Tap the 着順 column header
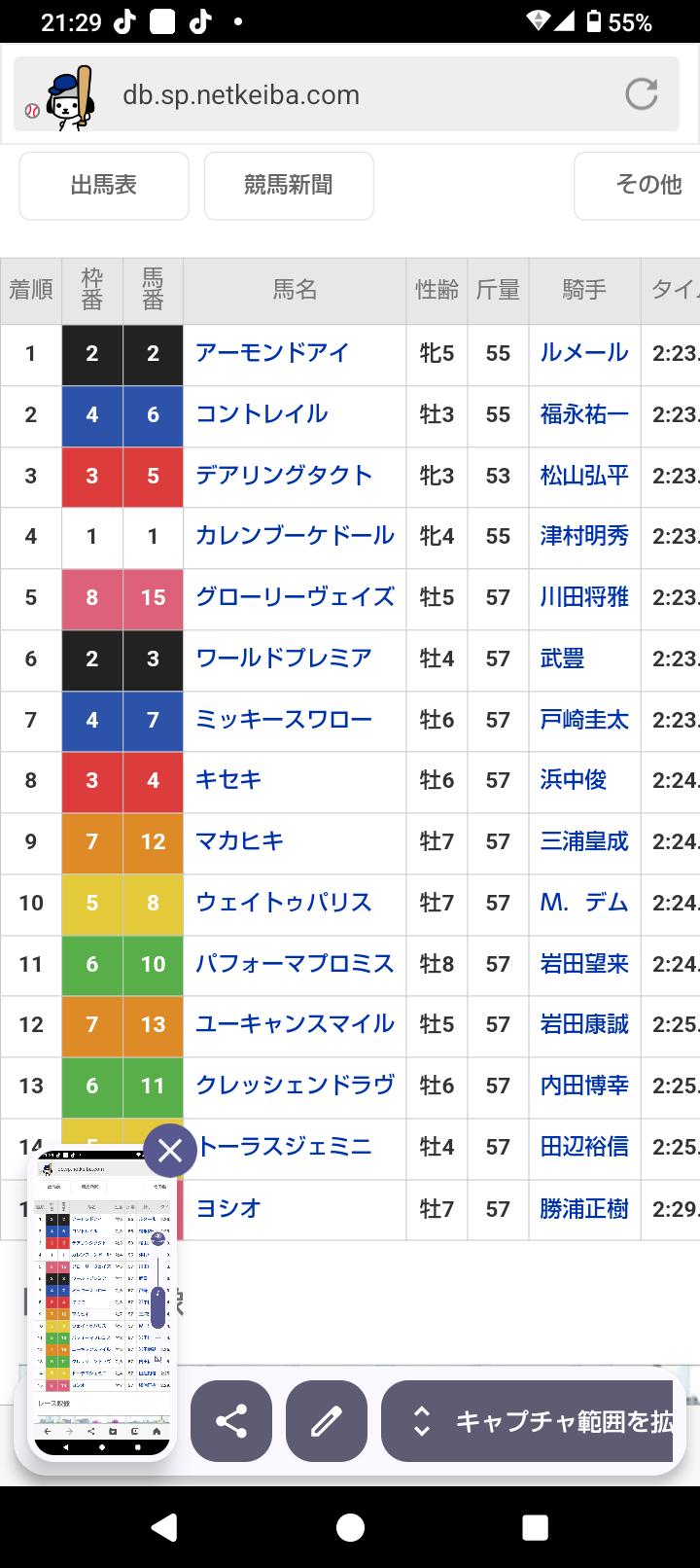Screen dimensions: 700x1568 (31, 290)
